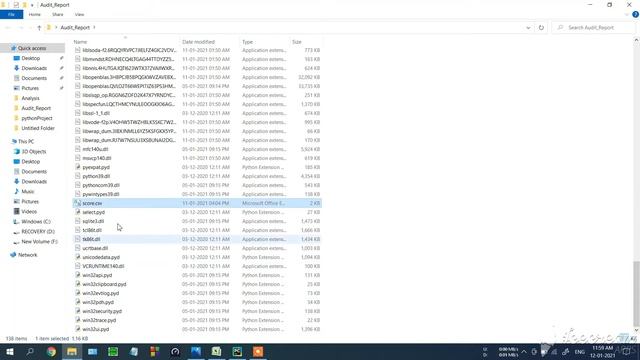
Task: Select python39.dll file
Action: pos(96,176)
